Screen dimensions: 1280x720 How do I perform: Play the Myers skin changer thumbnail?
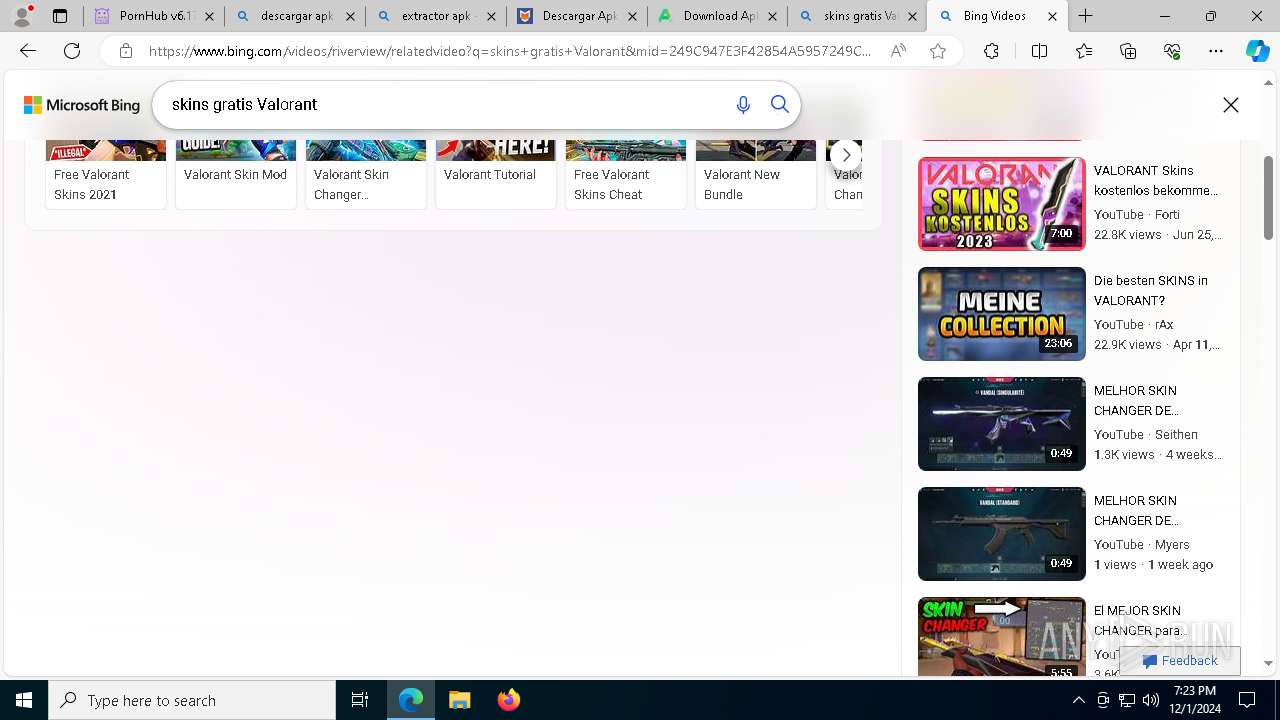pyautogui.click(x=1001, y=534)
